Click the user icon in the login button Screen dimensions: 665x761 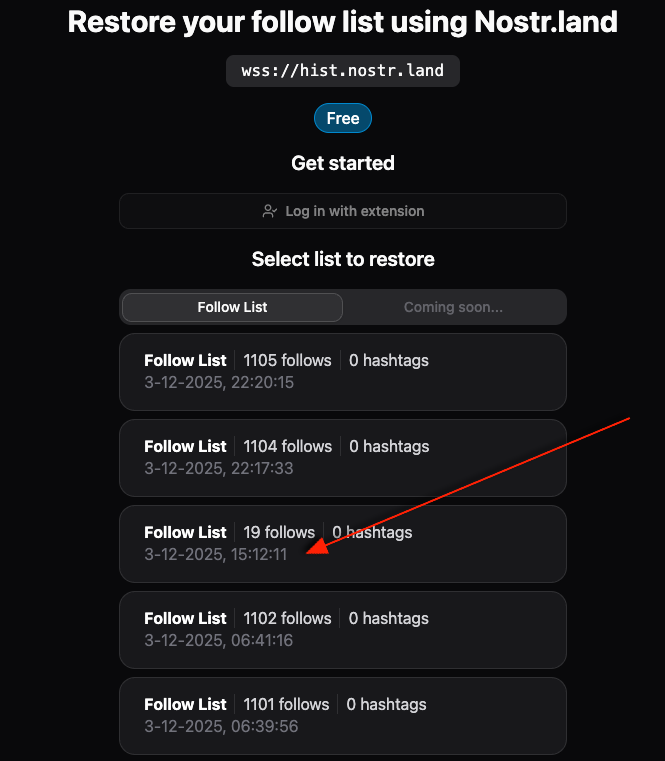(269, 211)
